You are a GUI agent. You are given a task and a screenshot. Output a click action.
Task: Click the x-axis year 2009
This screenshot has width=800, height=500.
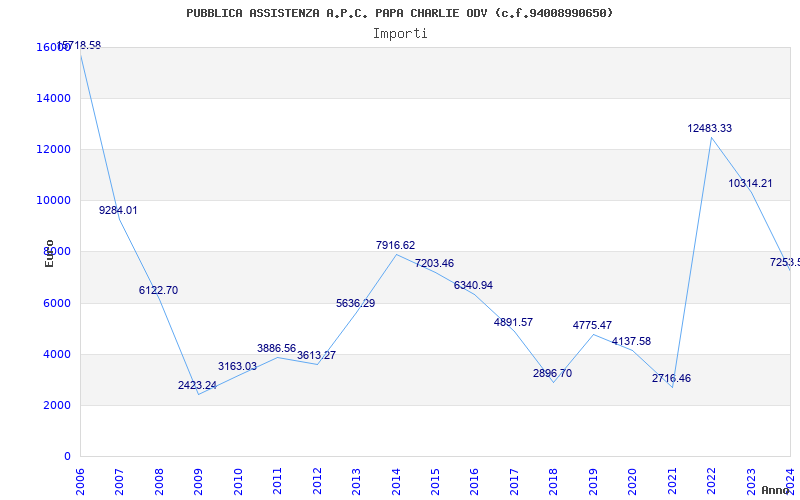click(x=198, y=482)
